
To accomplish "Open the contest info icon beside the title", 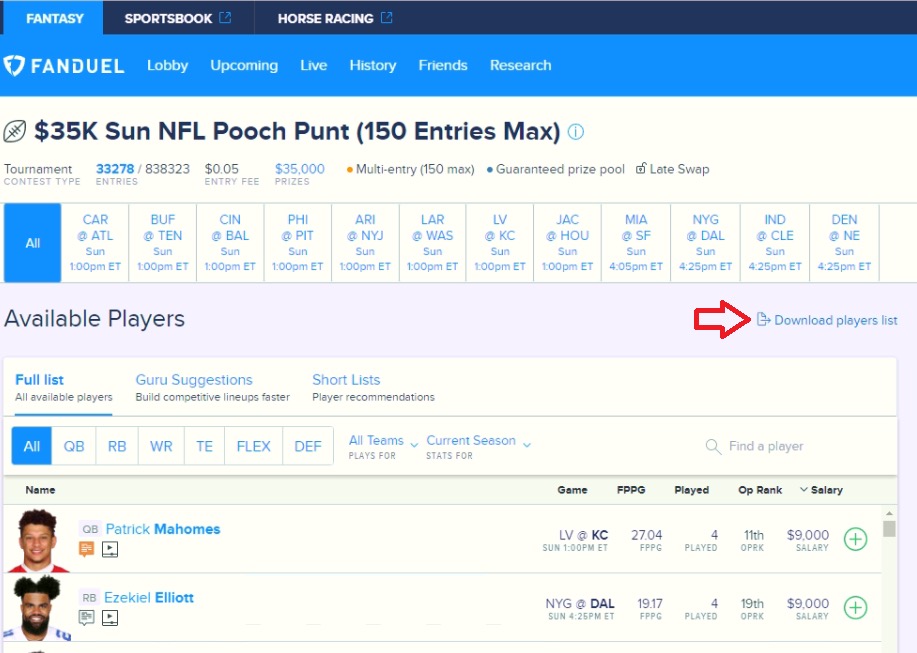I will point(575,132).
